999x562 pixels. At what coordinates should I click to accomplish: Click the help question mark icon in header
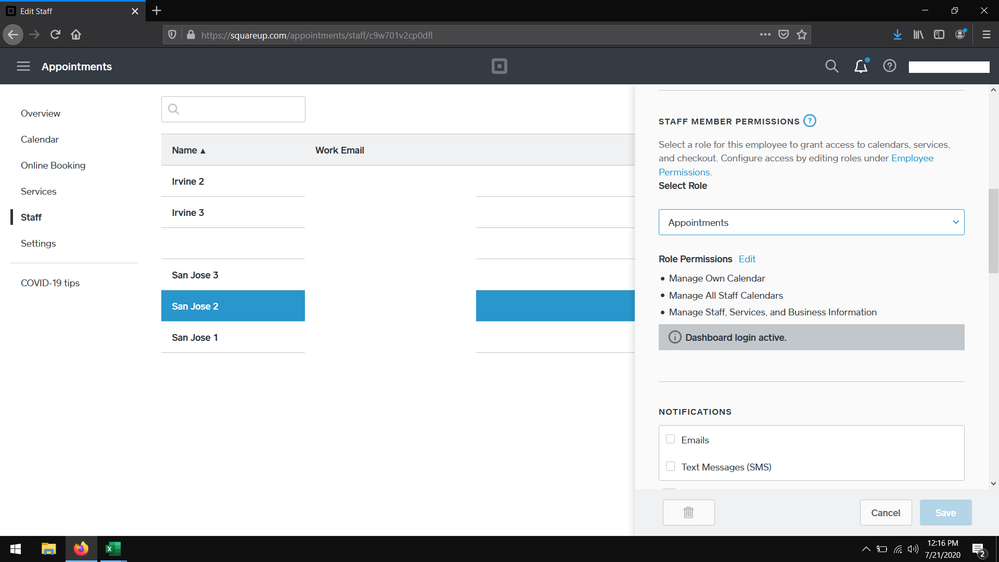point(889,67)
